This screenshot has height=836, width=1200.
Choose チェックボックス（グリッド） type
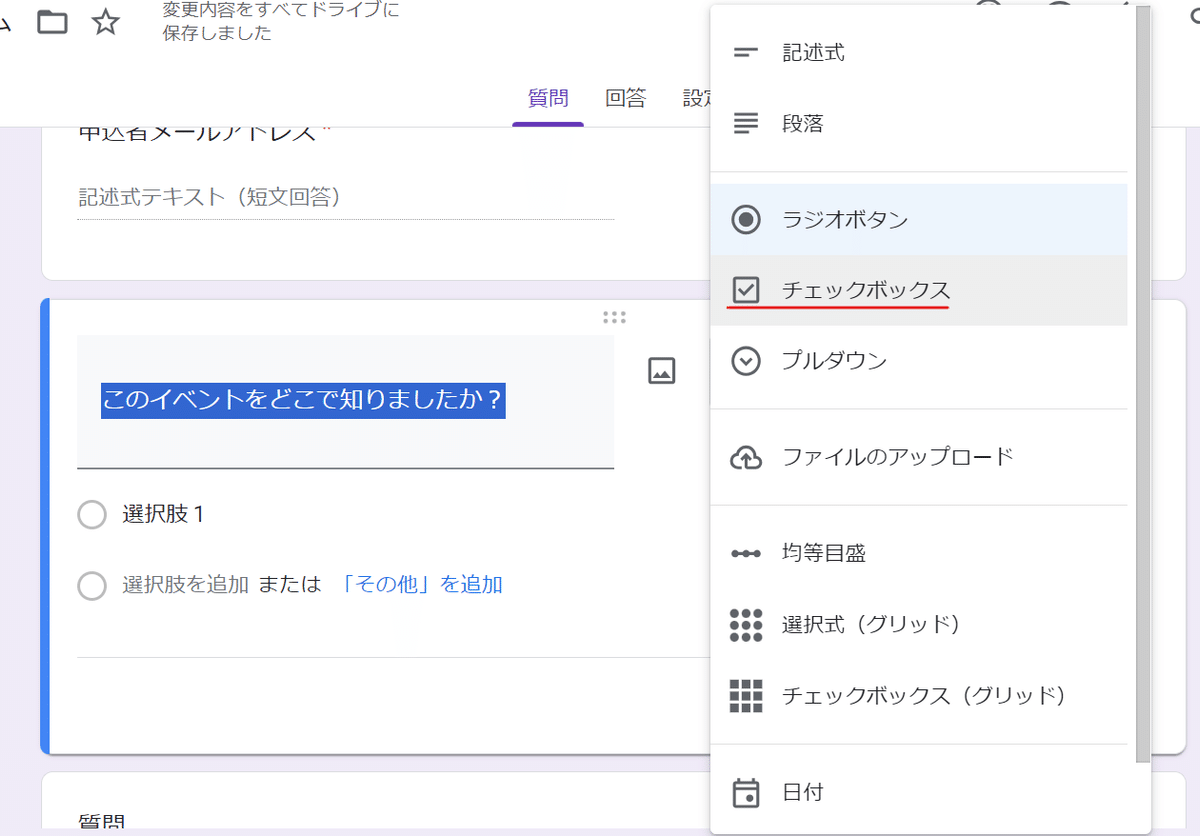919,695
